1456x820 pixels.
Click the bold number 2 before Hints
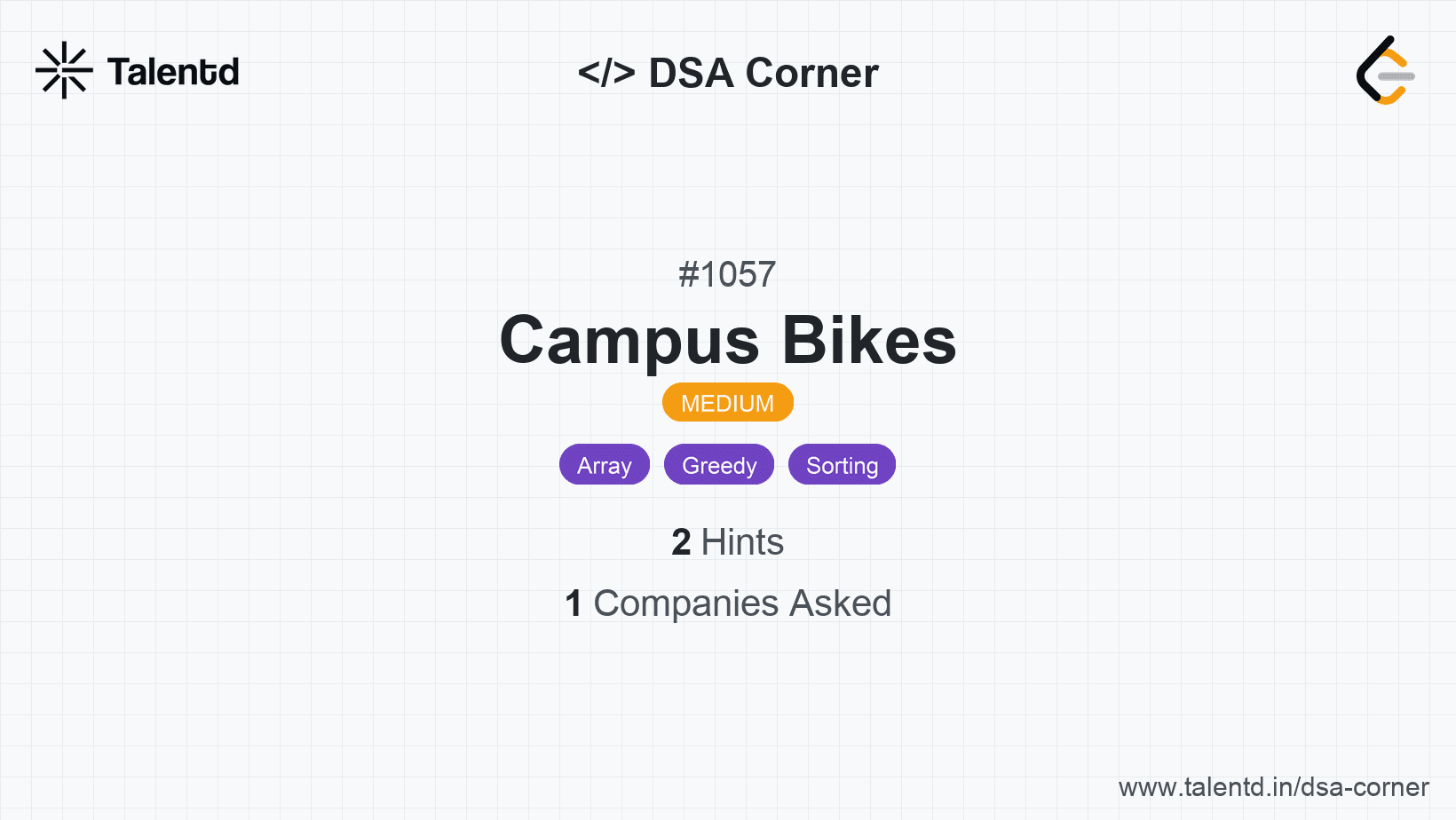681,542
